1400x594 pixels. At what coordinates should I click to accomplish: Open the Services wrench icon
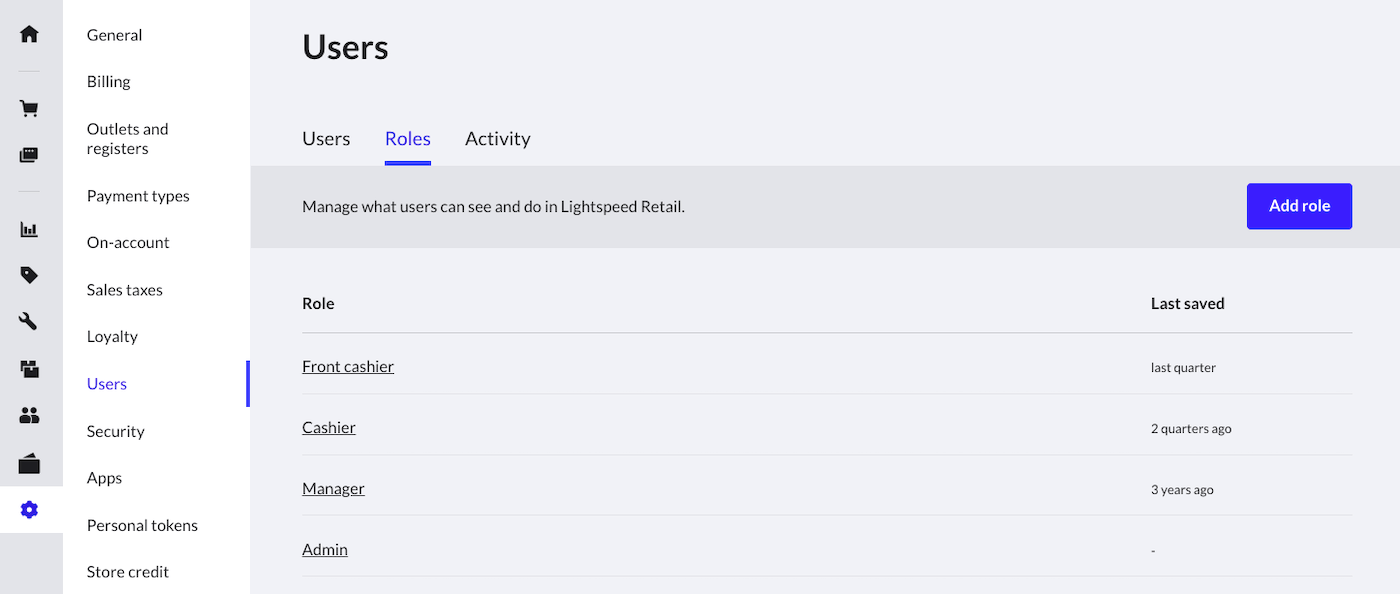30,321
